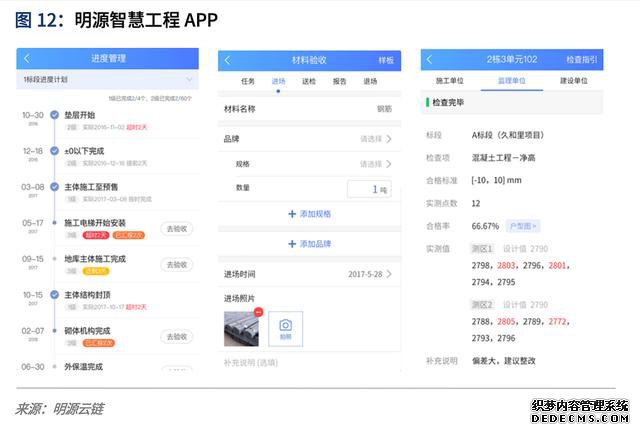The height and width of the screenshot is (433, 640).
Task: Select the 主体结构封顶 milestone title
Action: pyautogui.click(x=87, y=295)
